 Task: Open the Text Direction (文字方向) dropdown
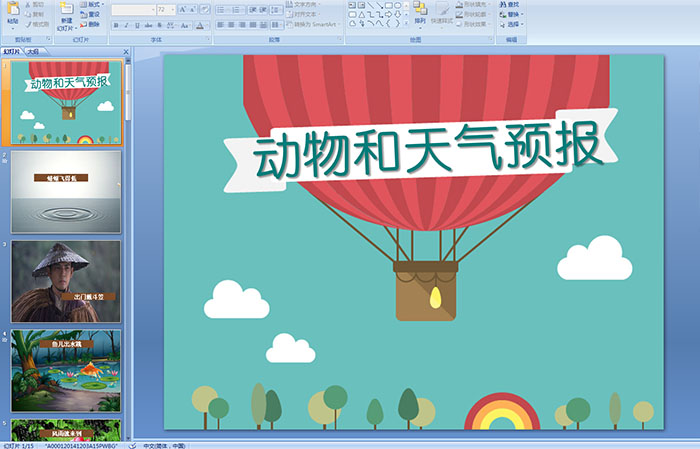304,4
